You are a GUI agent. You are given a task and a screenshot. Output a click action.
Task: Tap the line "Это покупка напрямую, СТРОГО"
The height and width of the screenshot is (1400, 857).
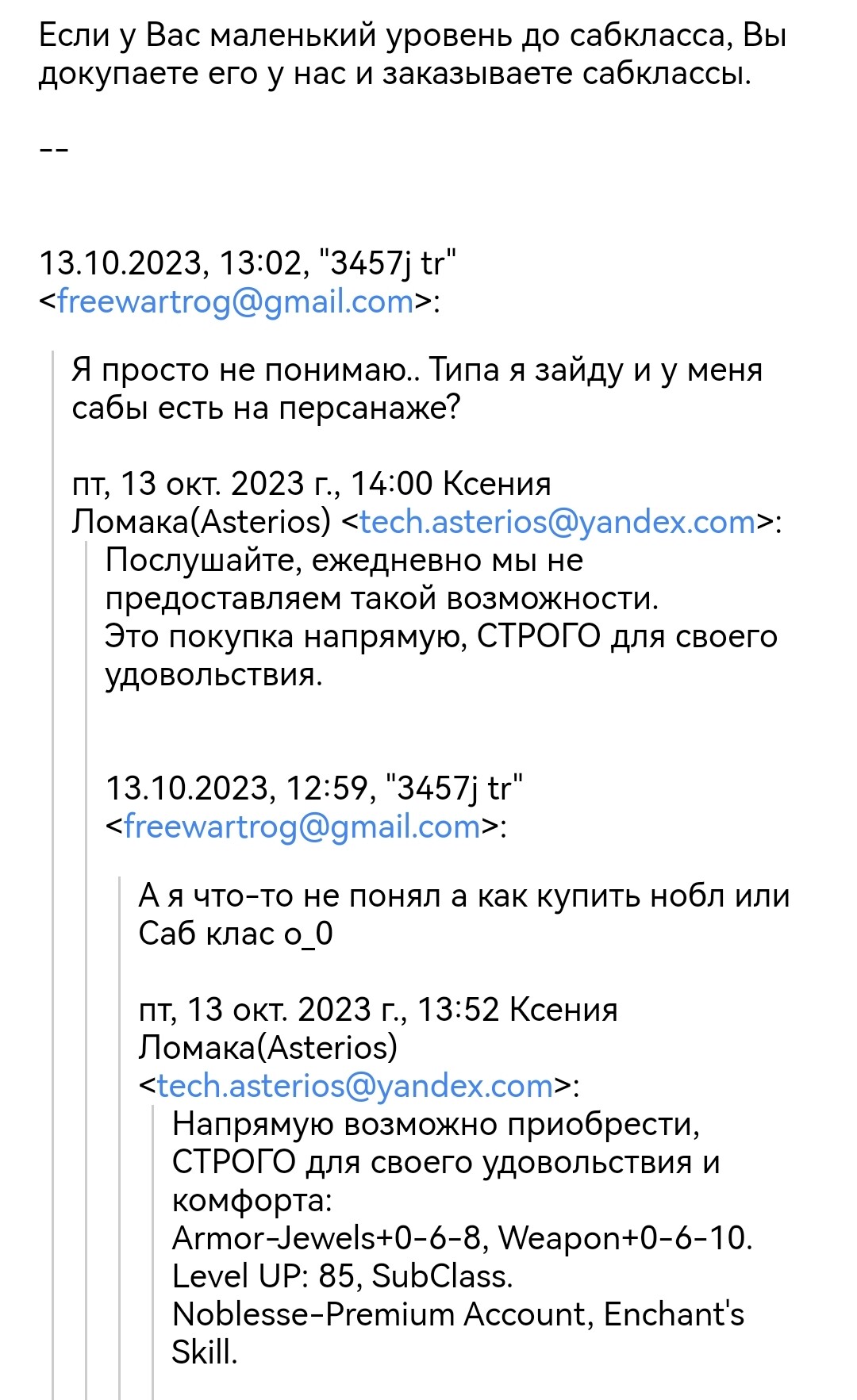pos(440,636)
